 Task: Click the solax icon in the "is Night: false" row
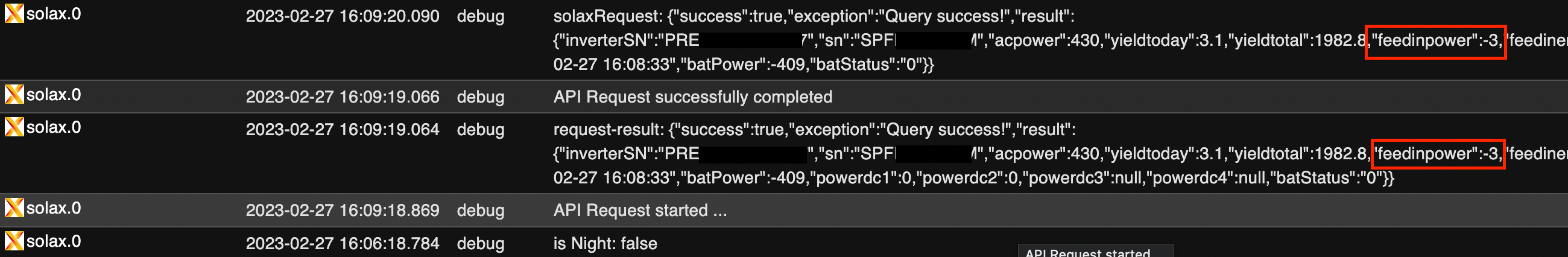tap(14, 241)
